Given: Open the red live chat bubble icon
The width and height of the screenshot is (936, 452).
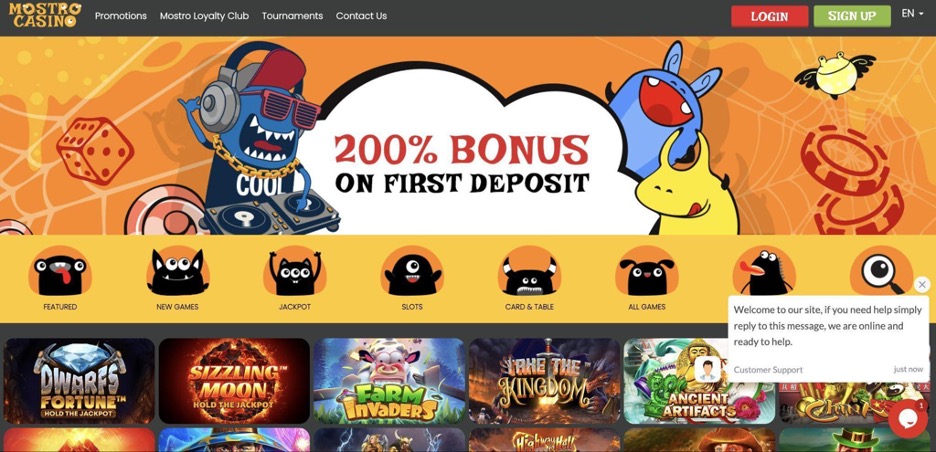Looking at the screenshot, I should coord(907,419).
